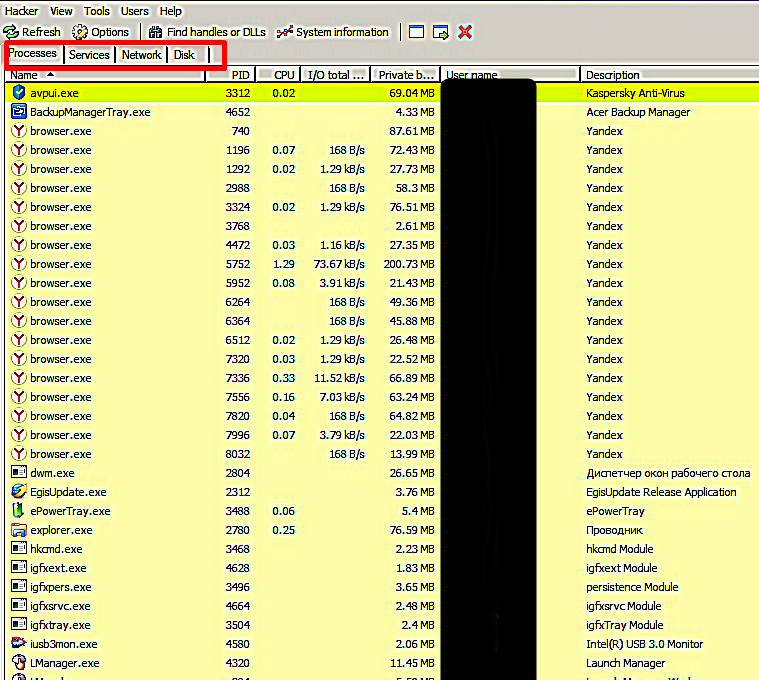The image size is (759, 680).
Task: Click the igfxsrvc.exe icon
Action: point(18,605)
